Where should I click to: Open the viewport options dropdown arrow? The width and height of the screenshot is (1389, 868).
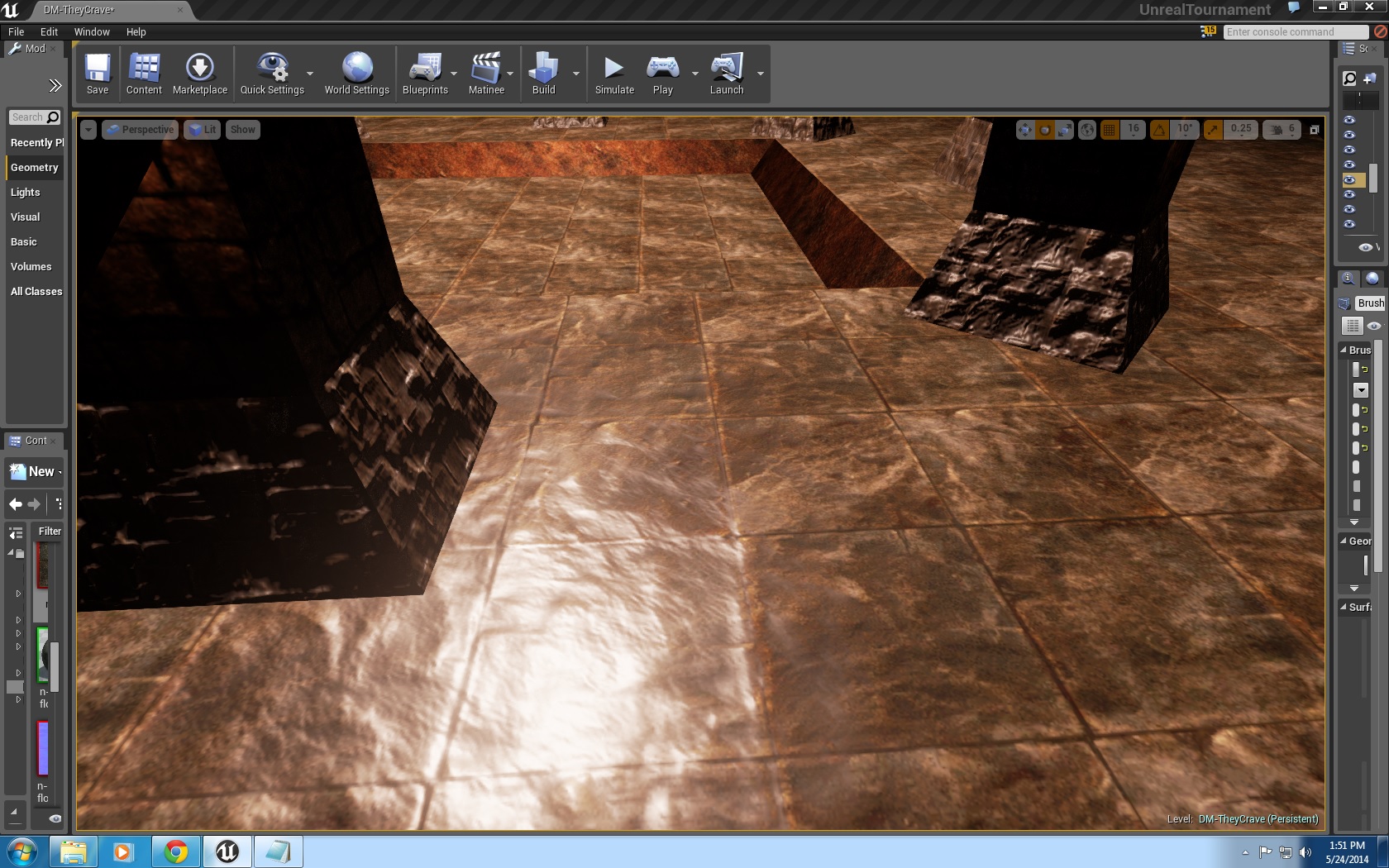88,130
